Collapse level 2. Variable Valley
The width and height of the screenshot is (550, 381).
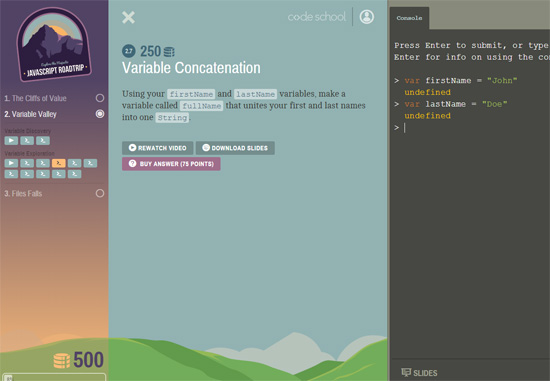pyautogui.click(x=31, y=114)
